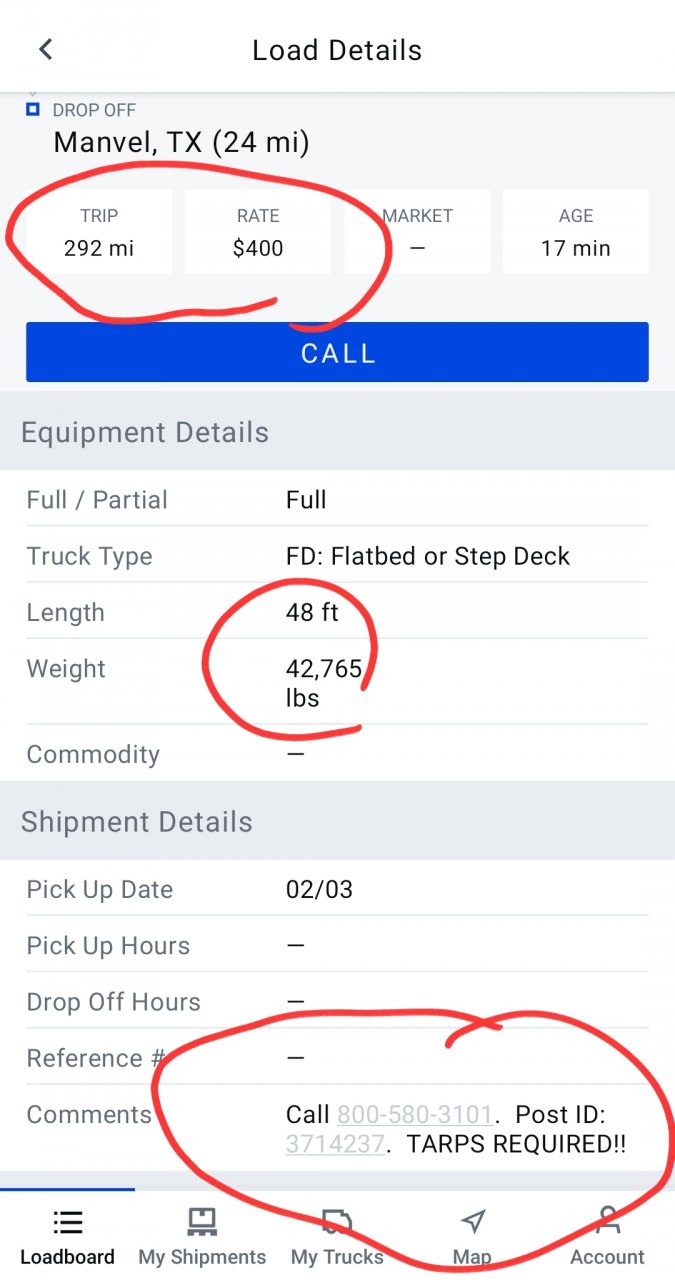This screenshot has width=675, height=1280.
Task: Tap the Loadboard list icon
Action: click(x=67, y=1222)
